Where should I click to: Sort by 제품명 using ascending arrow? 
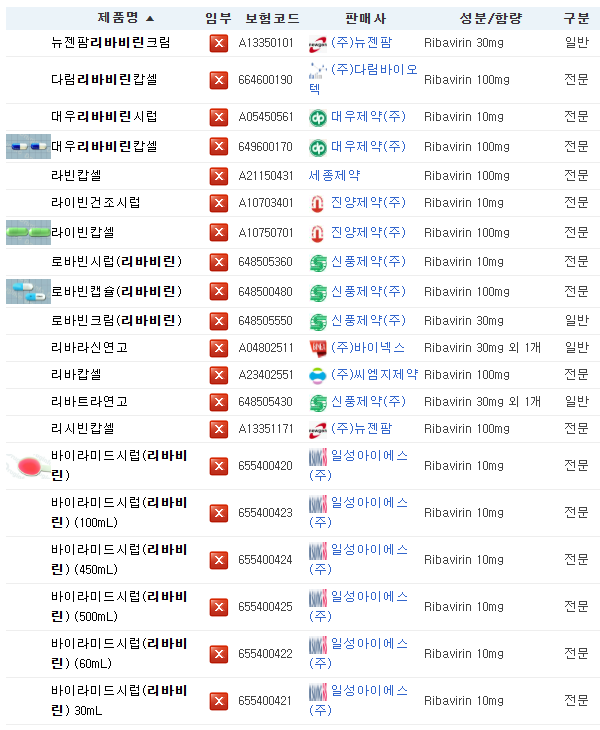[149, 19]
